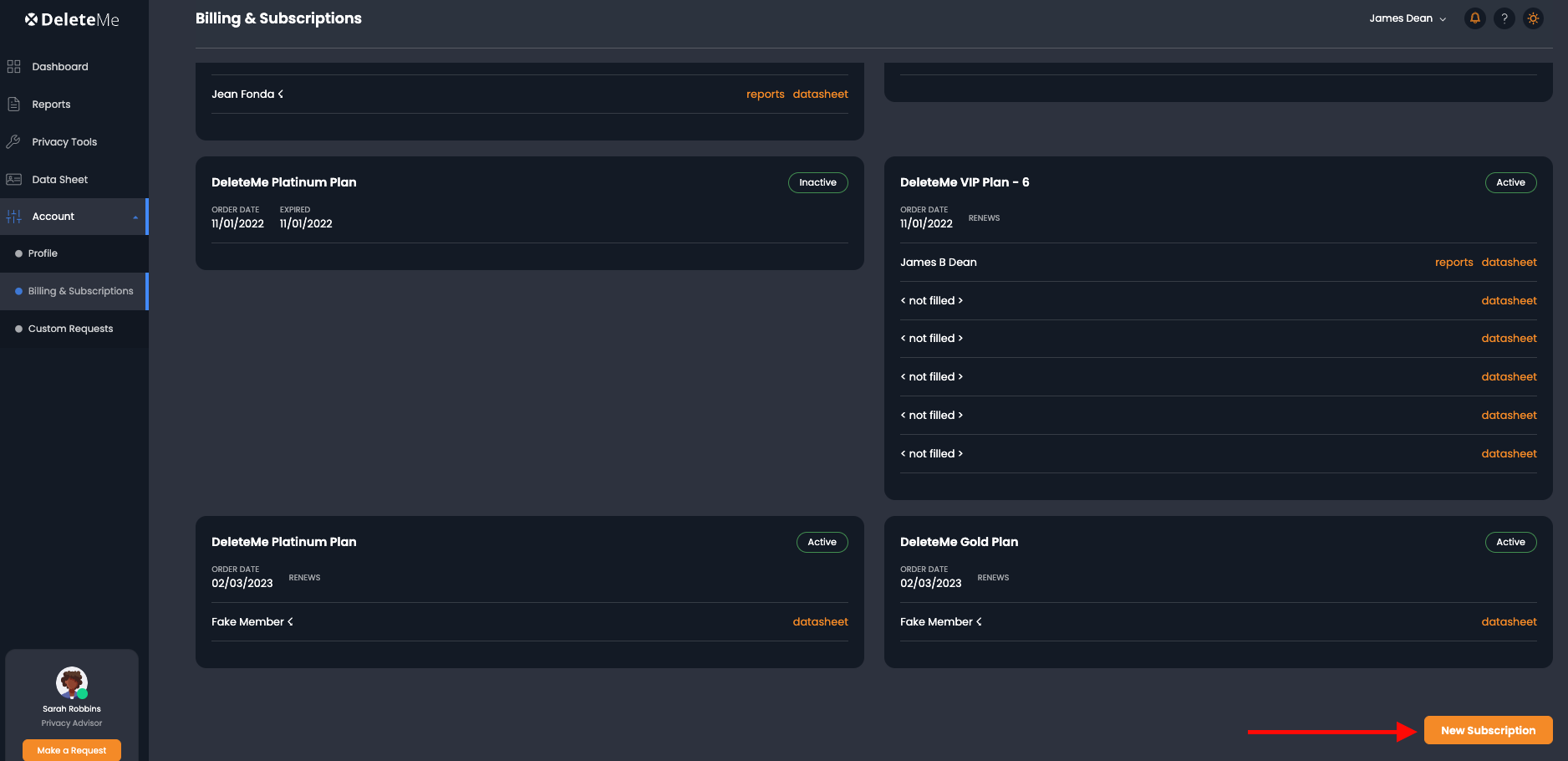Open the notifications bell icon
Screen dimensions: 1568x761
pos(1475,18)
